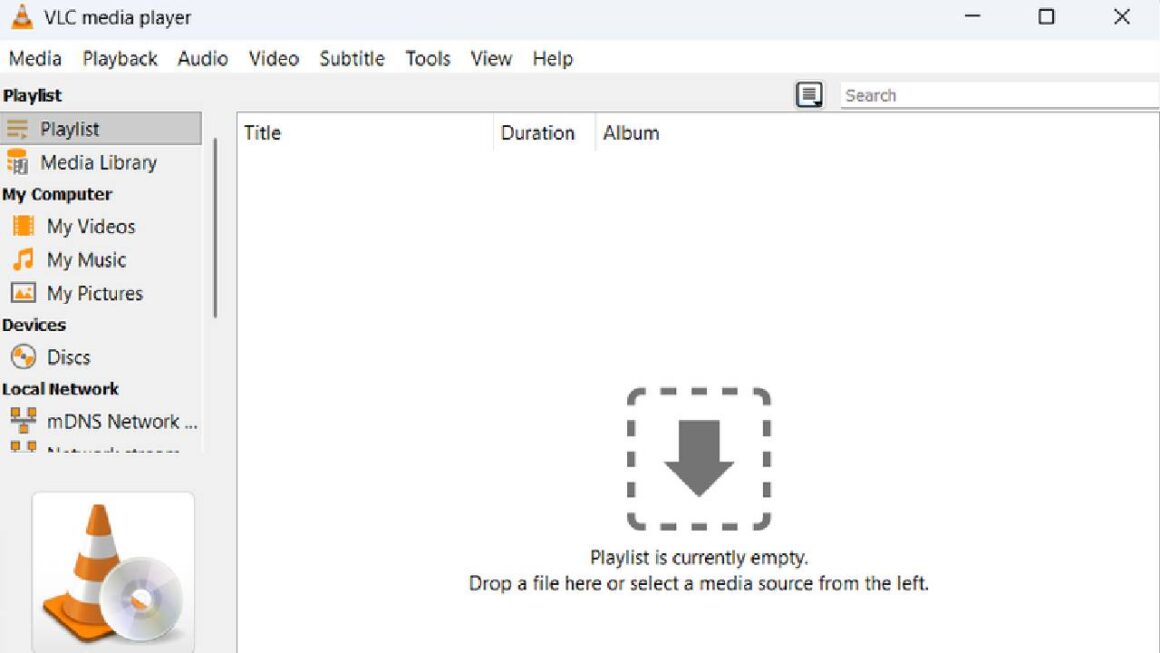Click the 'Local Network' section heading
The width and height of the screenshot is (1160, 653).
pos(60,389)
